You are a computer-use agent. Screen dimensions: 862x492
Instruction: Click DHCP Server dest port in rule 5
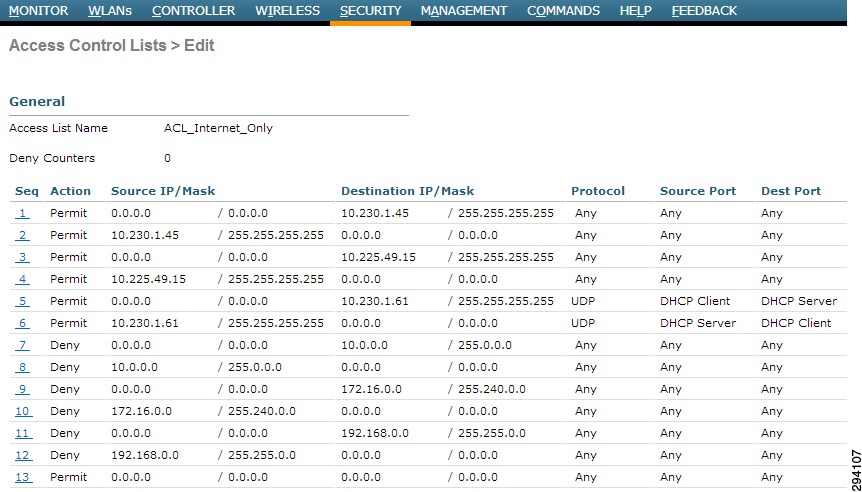pyautogui.click(x=799, y=301)
